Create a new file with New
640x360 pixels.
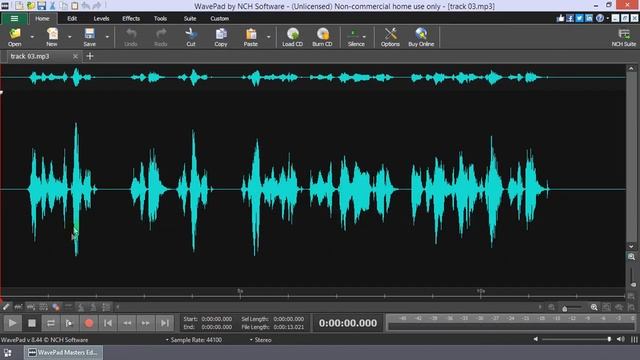(x=52, y=37)
